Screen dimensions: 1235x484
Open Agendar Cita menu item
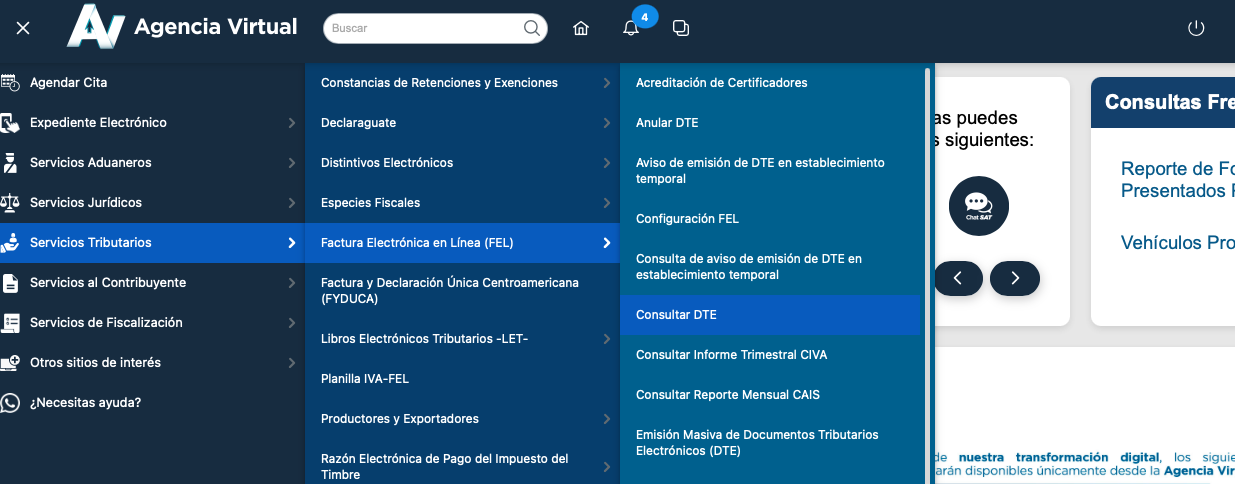152,83
